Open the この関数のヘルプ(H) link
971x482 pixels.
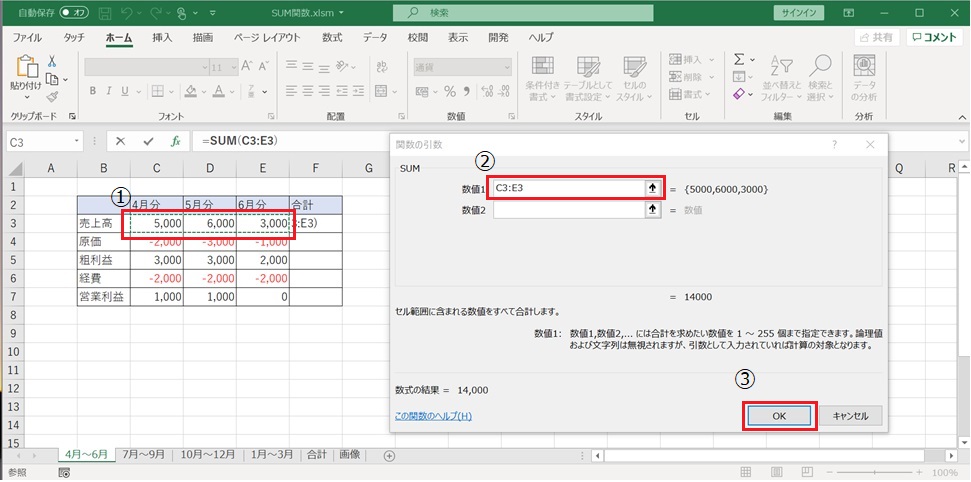click(x=433, y=416)
